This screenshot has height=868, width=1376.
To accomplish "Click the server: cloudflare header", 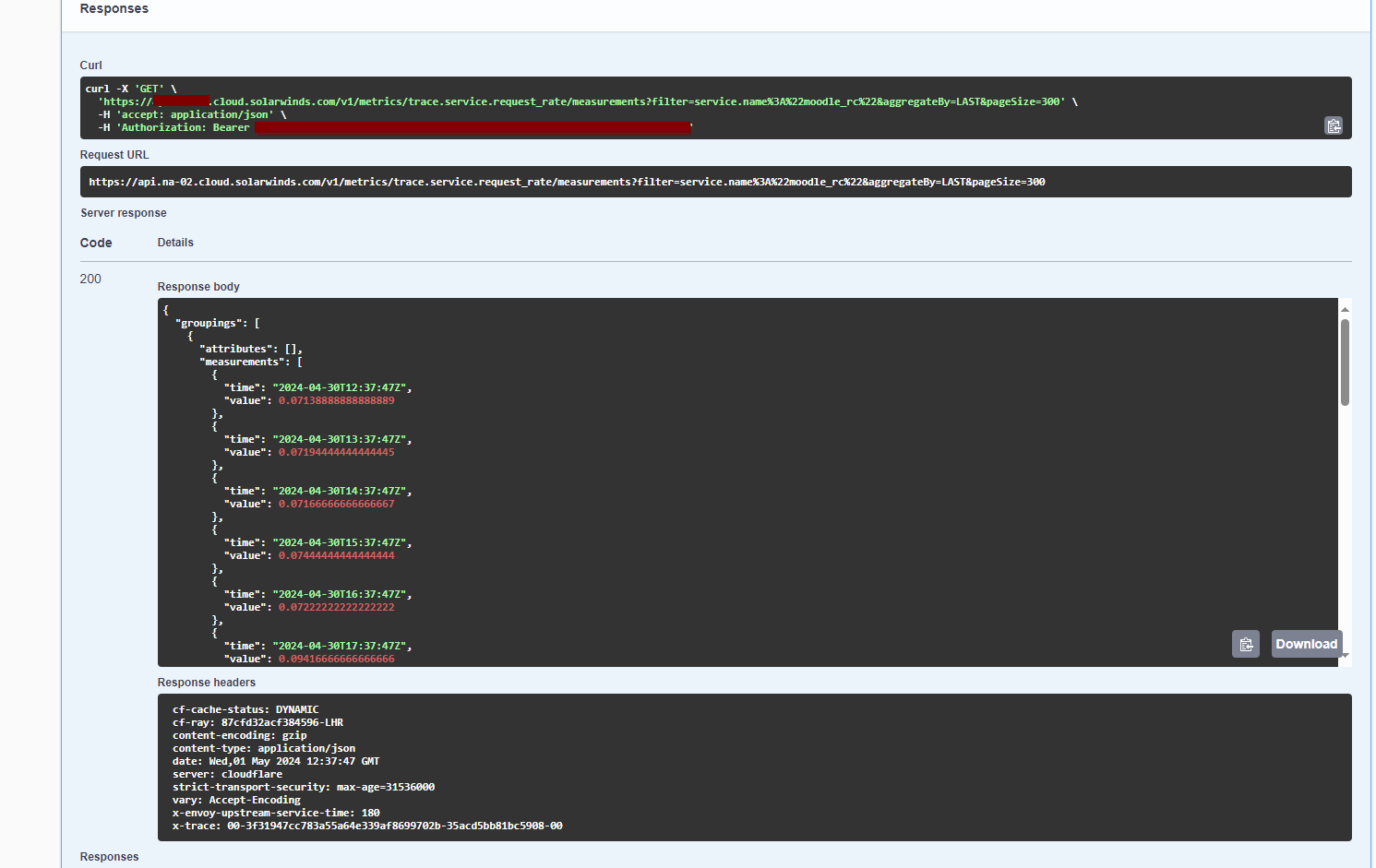I will coord(227,774).
